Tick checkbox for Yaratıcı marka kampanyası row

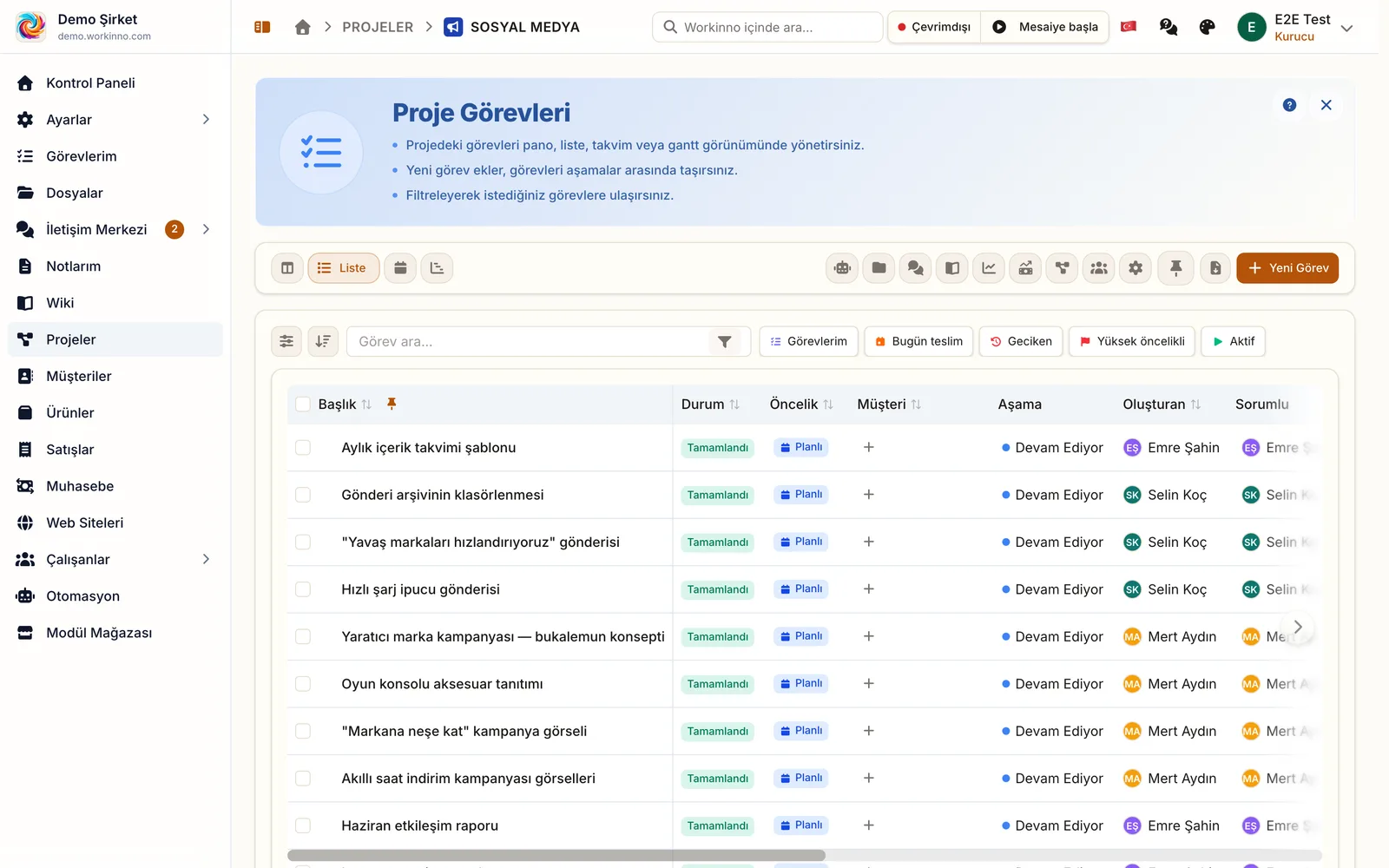tap(303, 637)
